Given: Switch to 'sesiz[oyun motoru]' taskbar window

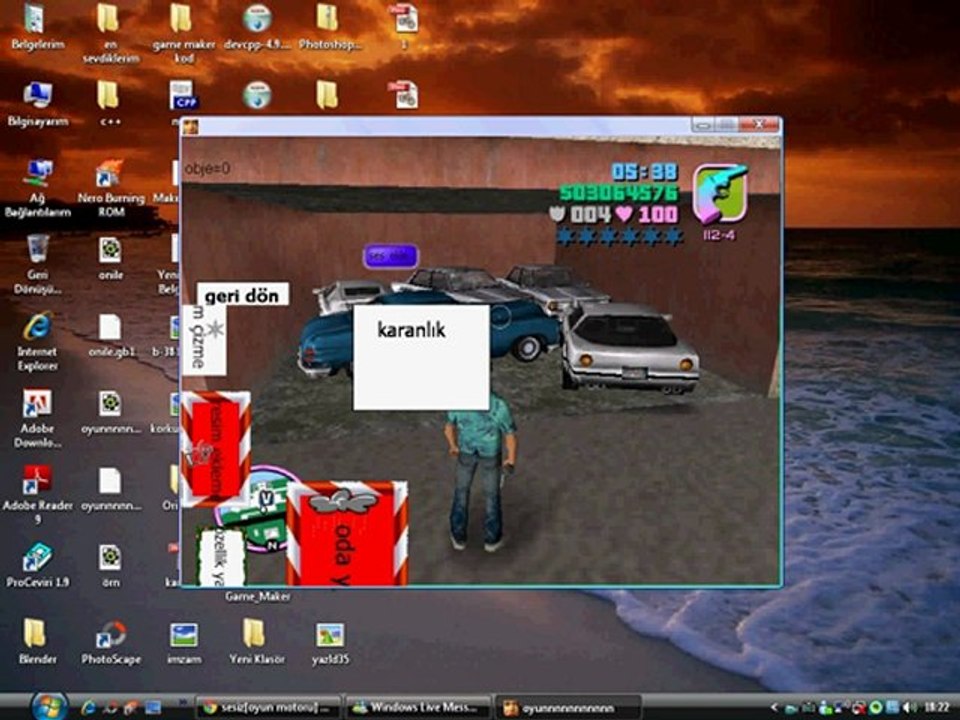Looking at the screenshot, I should click(x=268, y=708).
